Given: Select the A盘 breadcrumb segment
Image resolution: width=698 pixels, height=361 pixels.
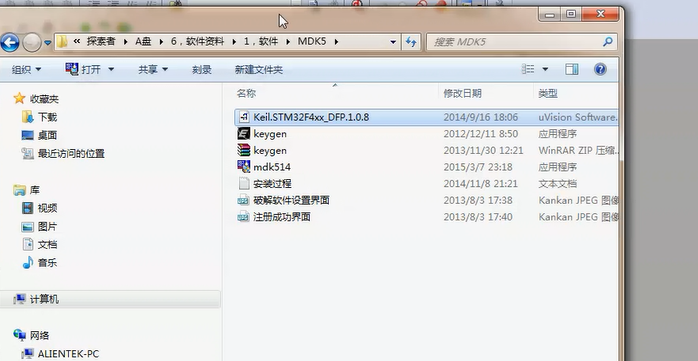Looking at the screenshot, I should click(143, 41).
